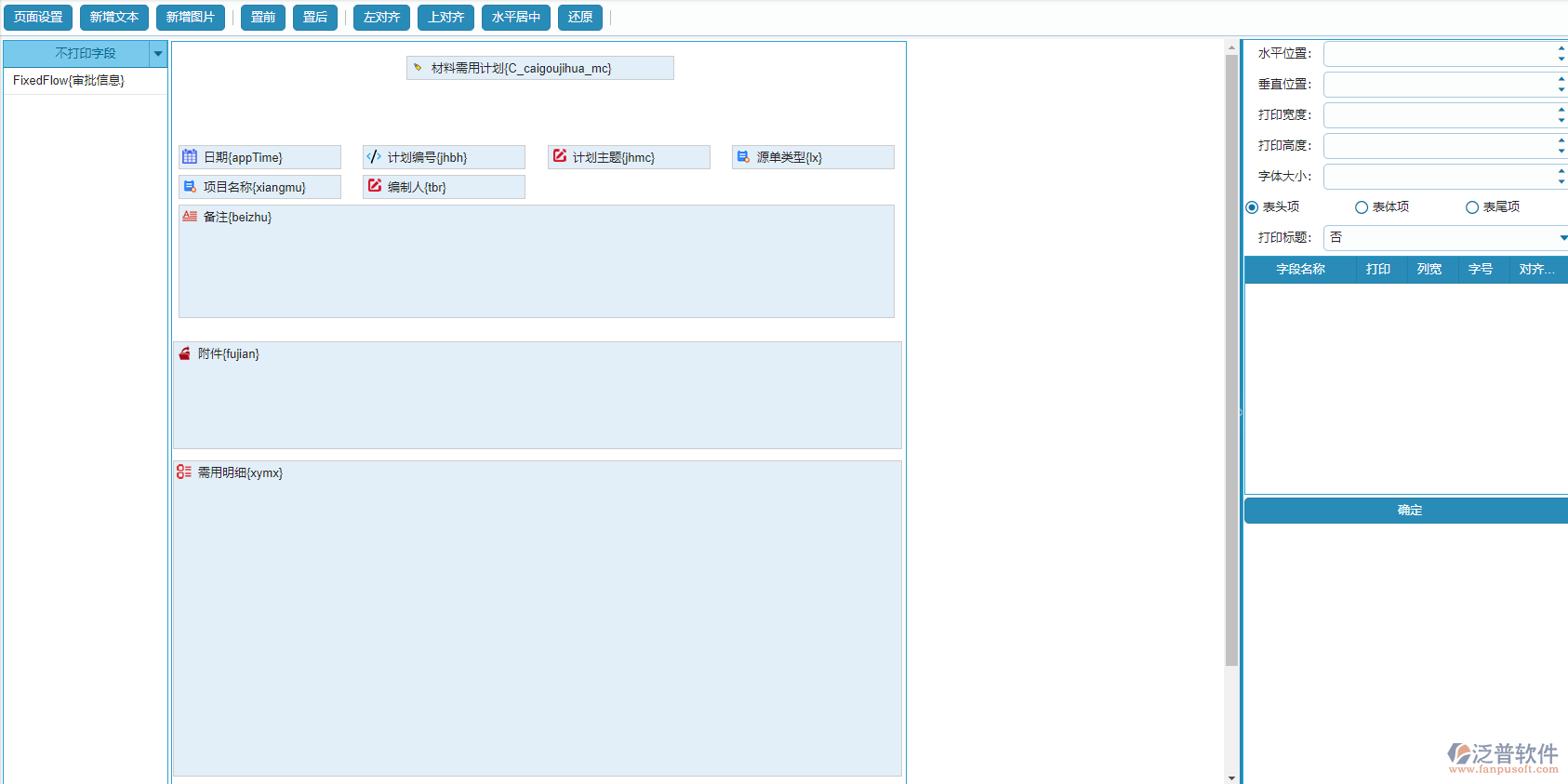This screenshot has width=1568, height=784.
Task: Add a new image with 新增图片
Action: 191,18
